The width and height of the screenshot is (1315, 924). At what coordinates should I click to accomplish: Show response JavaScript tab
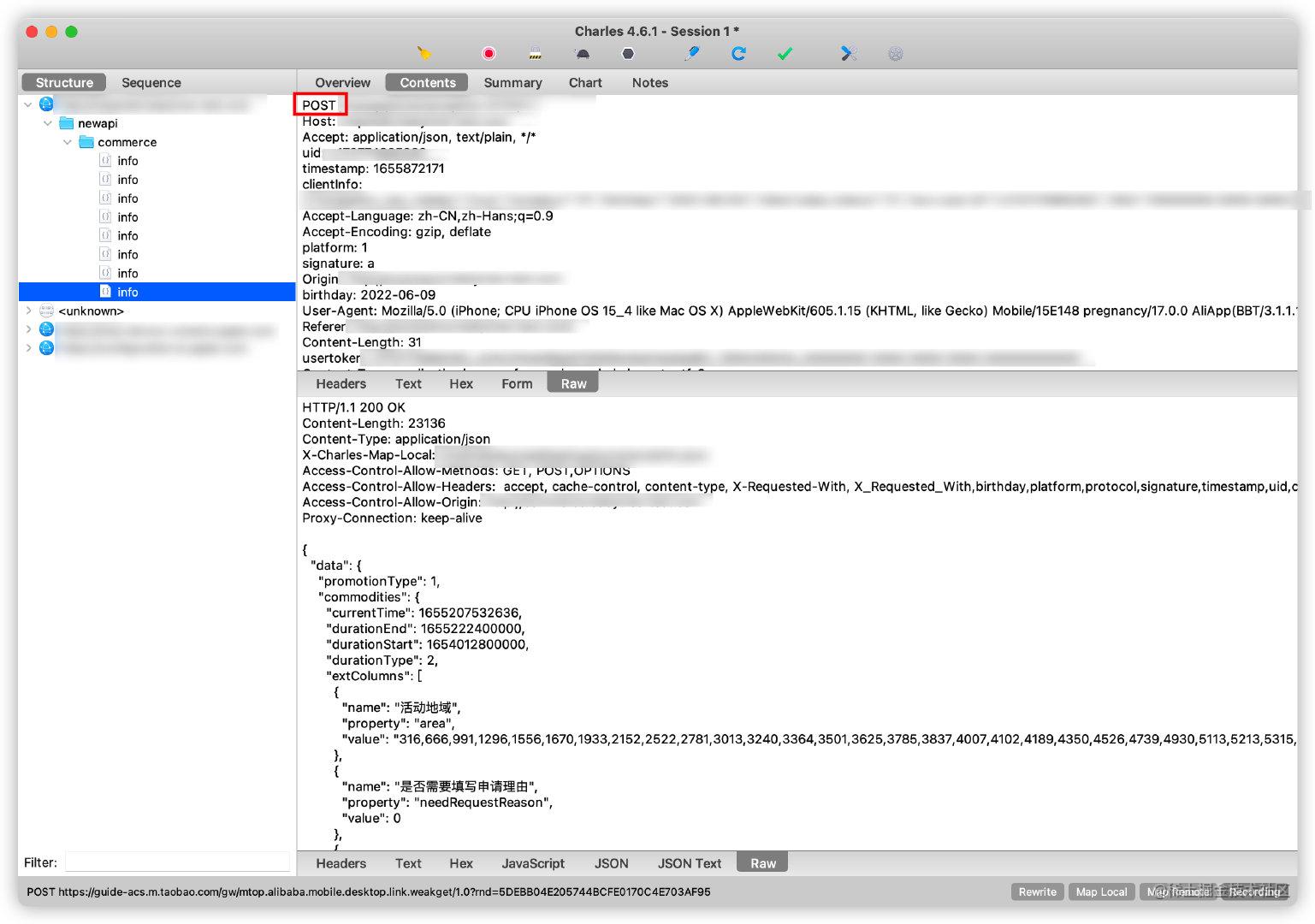[533, 864]
